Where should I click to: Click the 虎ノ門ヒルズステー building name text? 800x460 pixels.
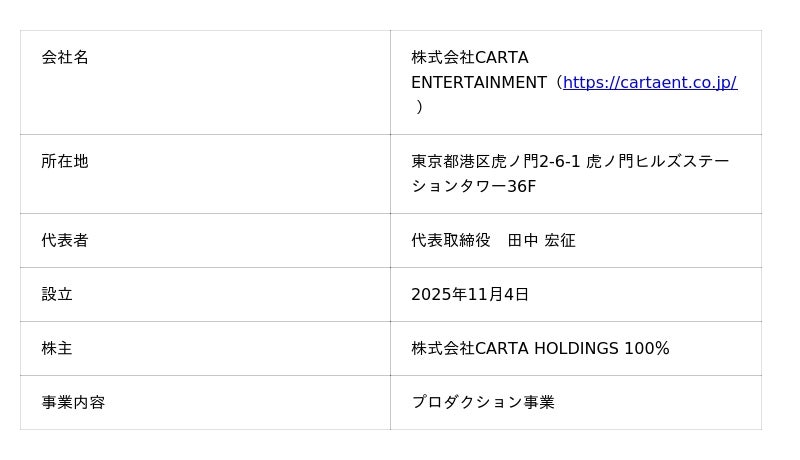click(658, 161)
